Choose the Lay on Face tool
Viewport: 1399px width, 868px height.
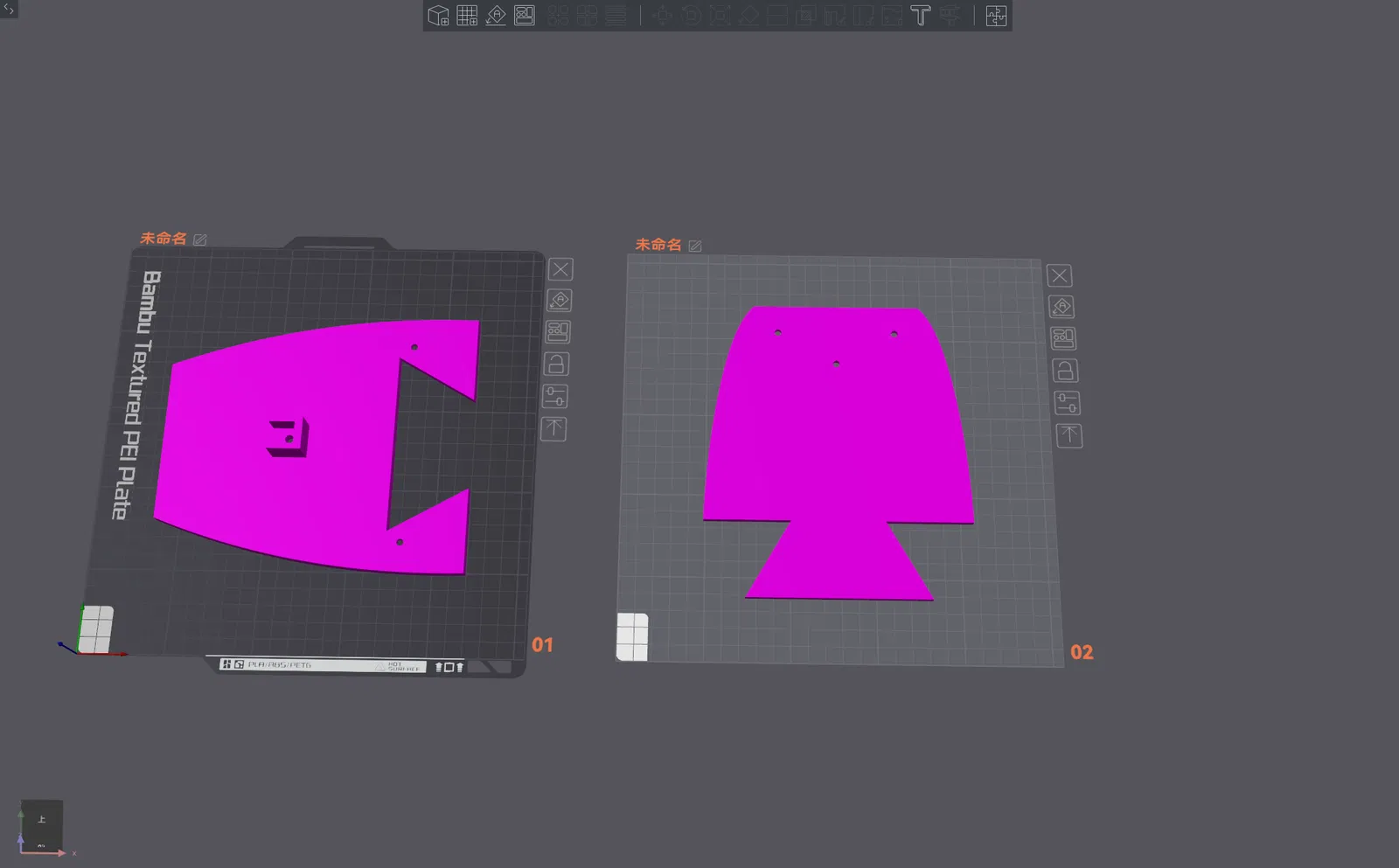748,16
